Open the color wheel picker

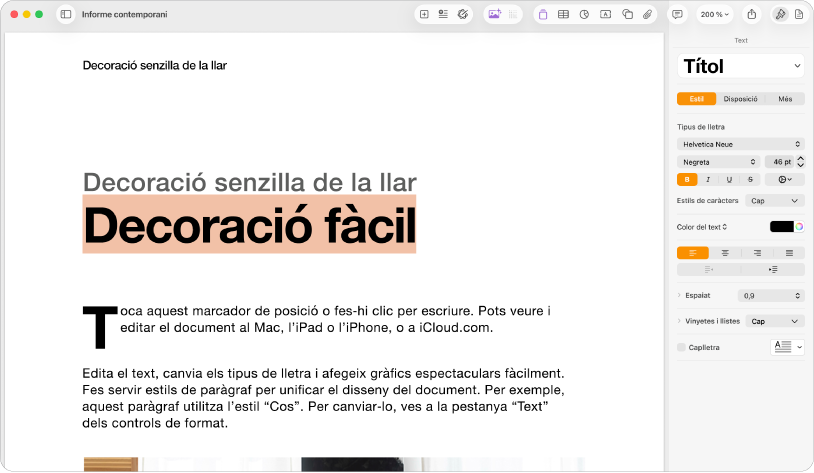[799, 226]
